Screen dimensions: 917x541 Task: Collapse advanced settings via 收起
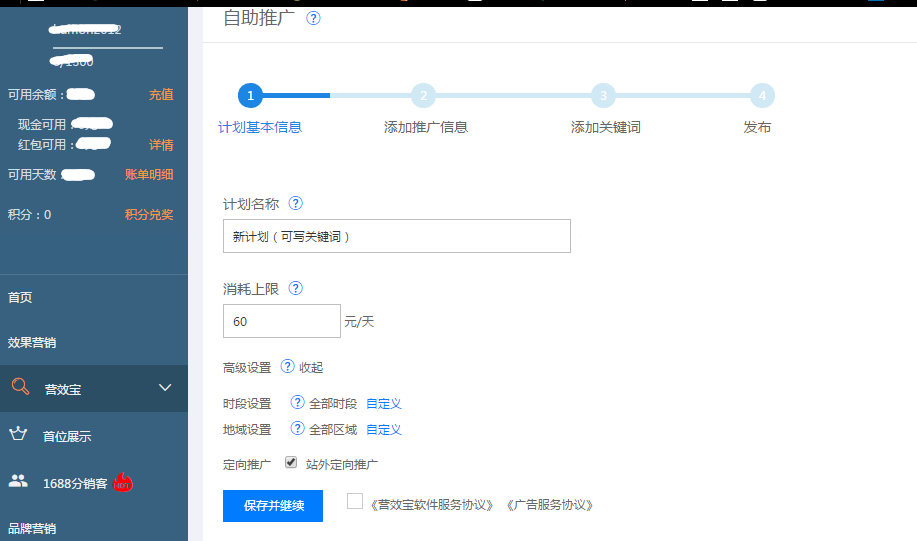[x=311, y=368]
